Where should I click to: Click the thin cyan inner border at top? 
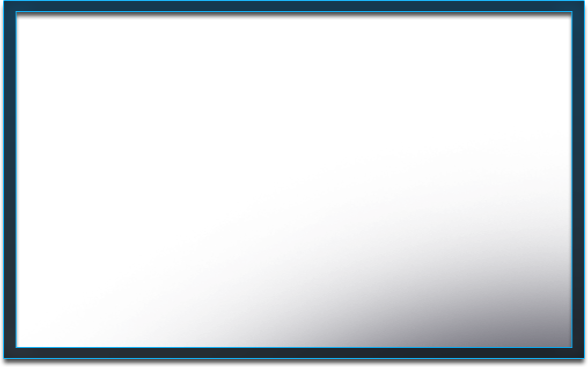(294, 12)
